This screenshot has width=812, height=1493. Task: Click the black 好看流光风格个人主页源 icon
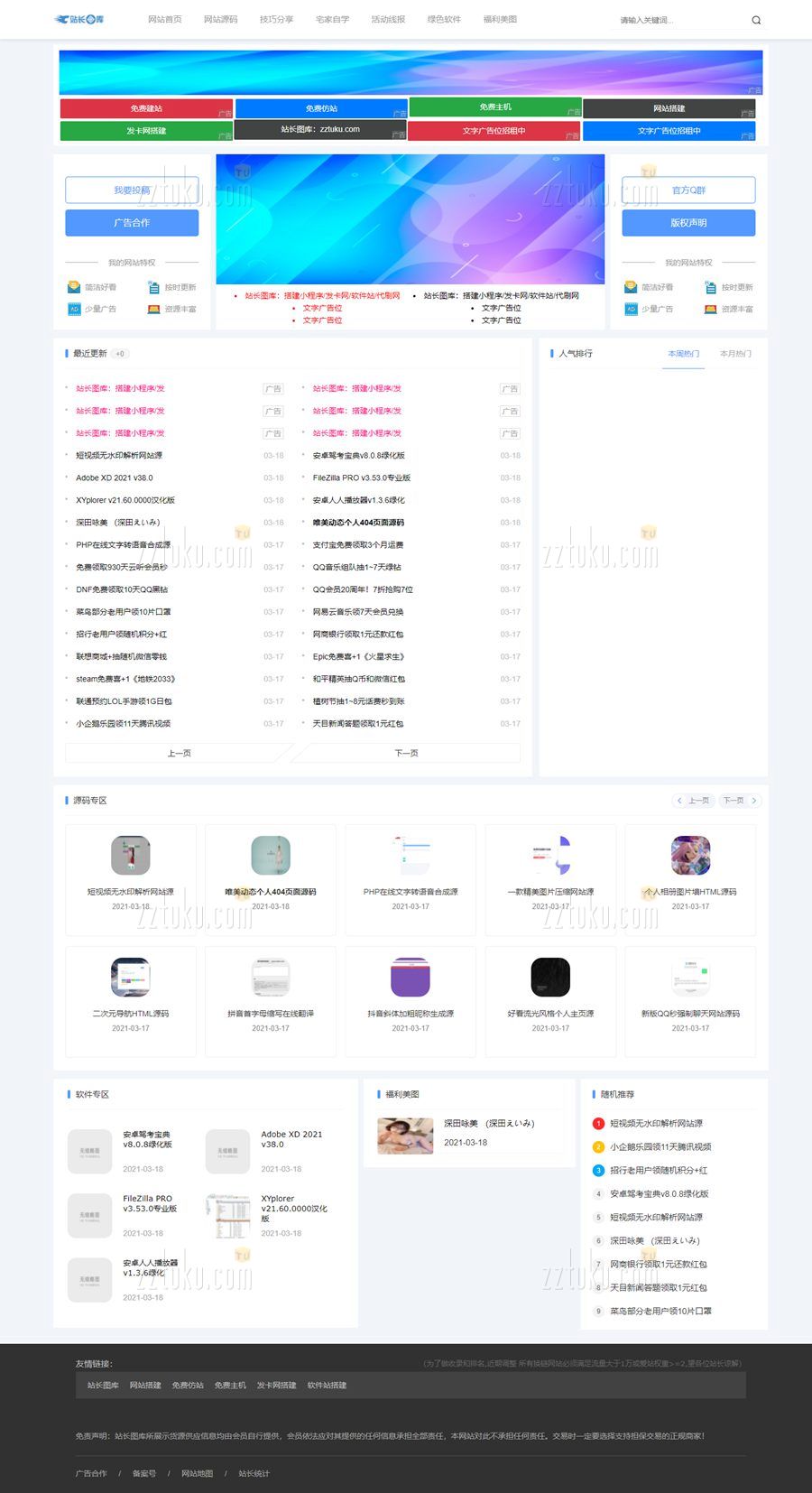(x=550, y=977)
